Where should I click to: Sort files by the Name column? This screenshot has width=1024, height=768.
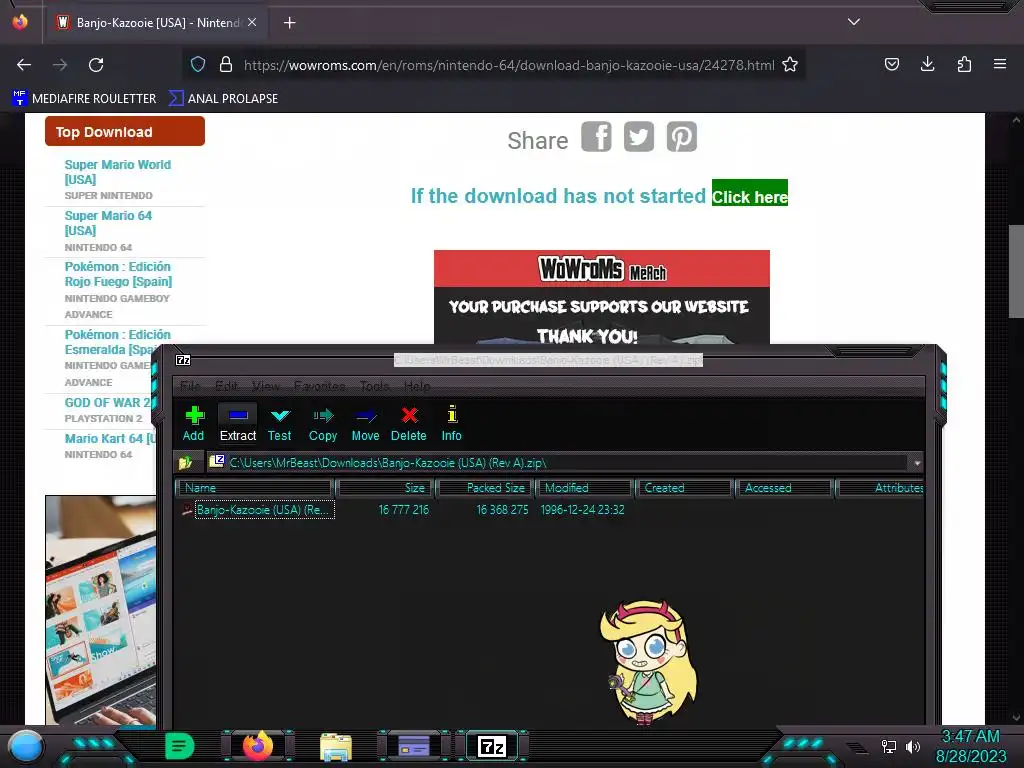[255, 488]
